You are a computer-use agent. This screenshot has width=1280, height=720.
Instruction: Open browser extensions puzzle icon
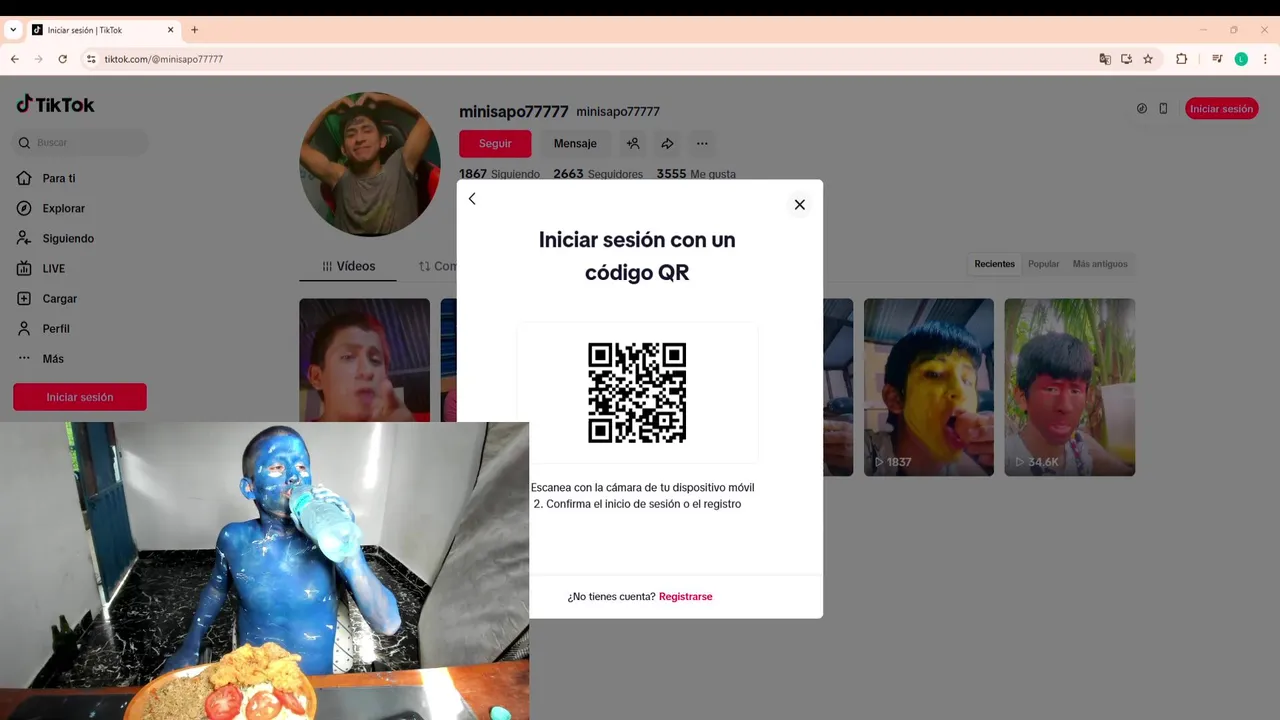click(1181, 59)
